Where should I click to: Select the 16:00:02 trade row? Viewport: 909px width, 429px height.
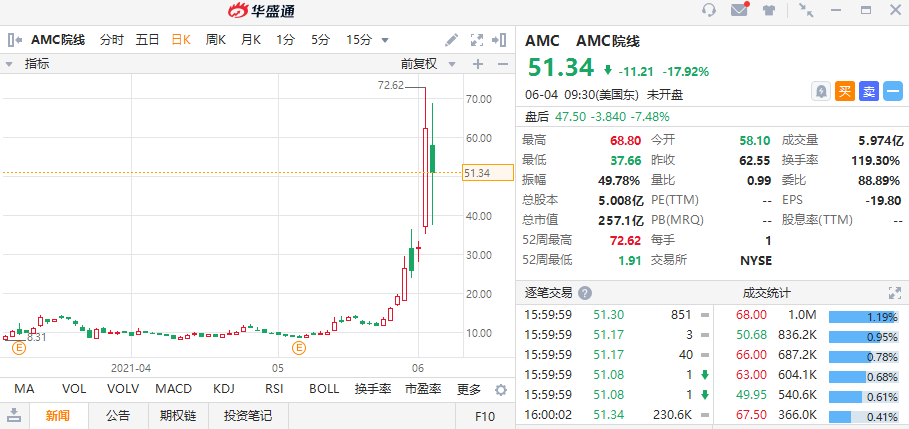613,415
